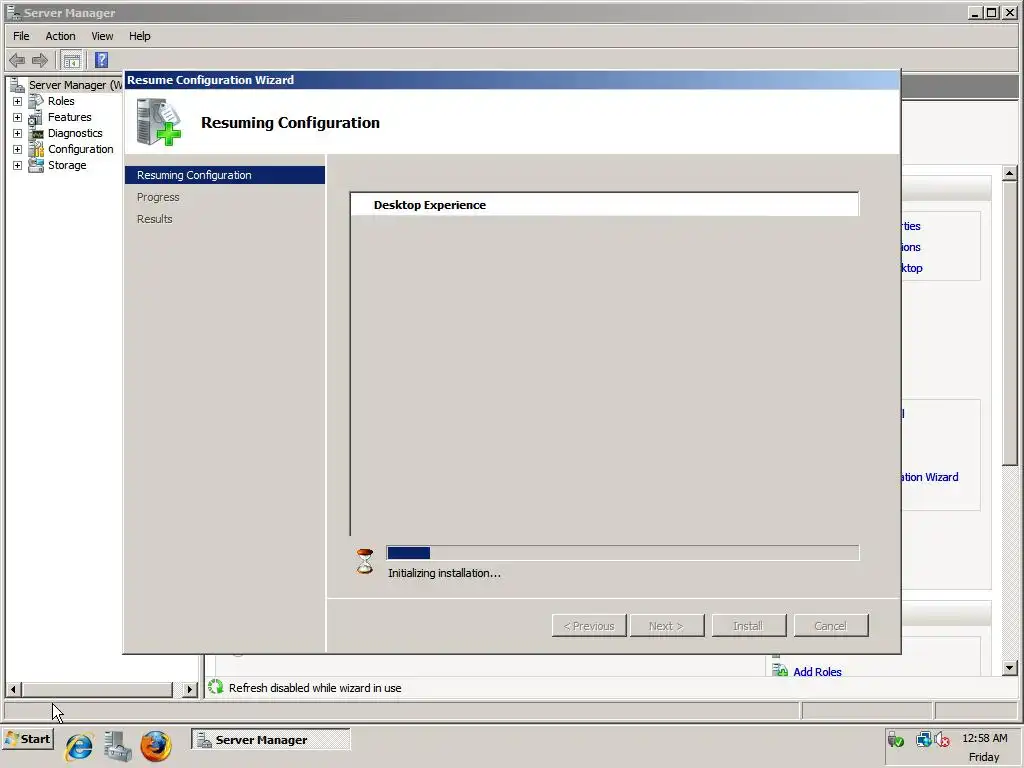The image size is (1024, 768).
Task: Open the Action menu
Action: [x=60, y=36]
